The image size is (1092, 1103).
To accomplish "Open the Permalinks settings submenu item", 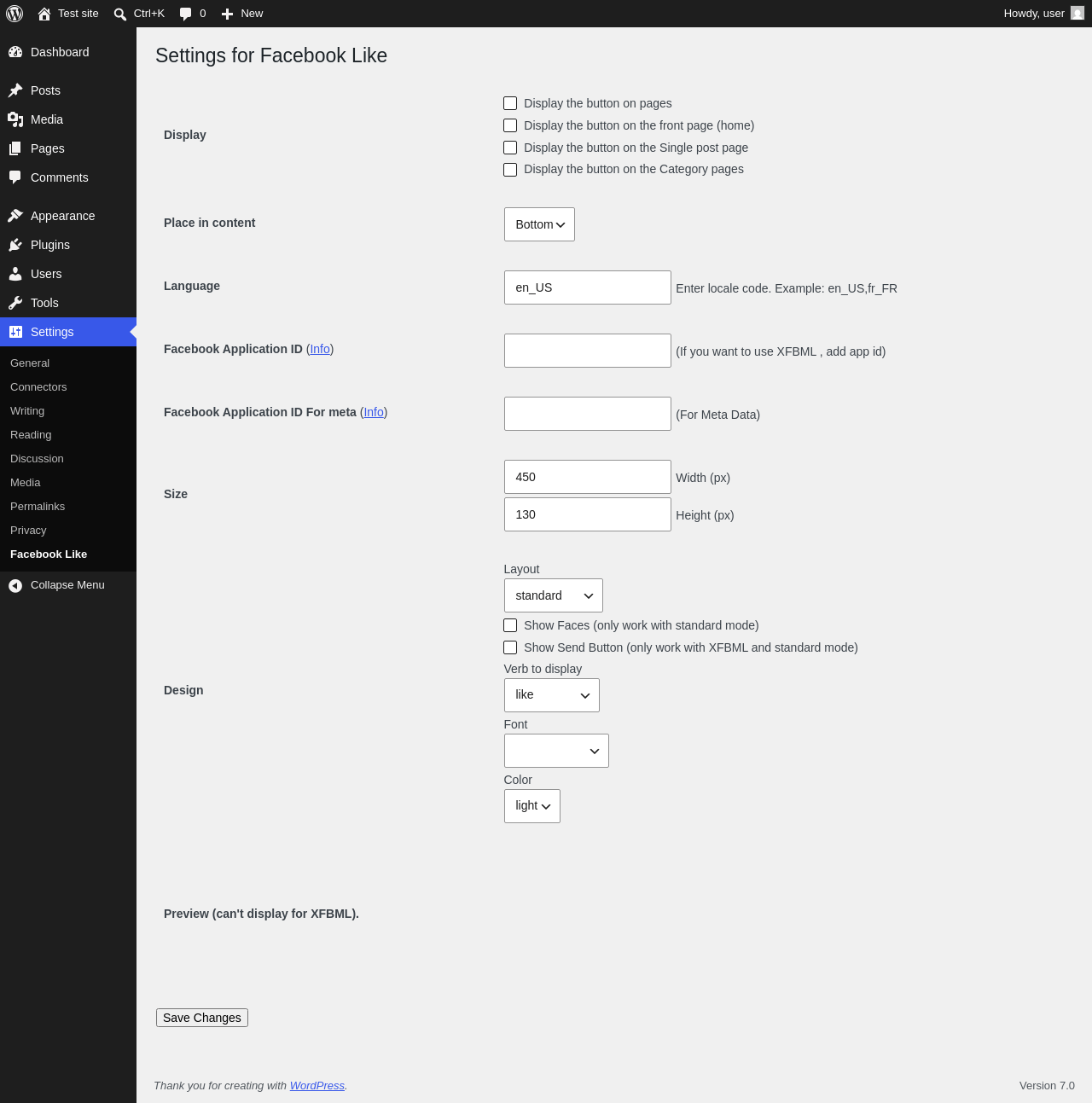I will tap(38, 507).
